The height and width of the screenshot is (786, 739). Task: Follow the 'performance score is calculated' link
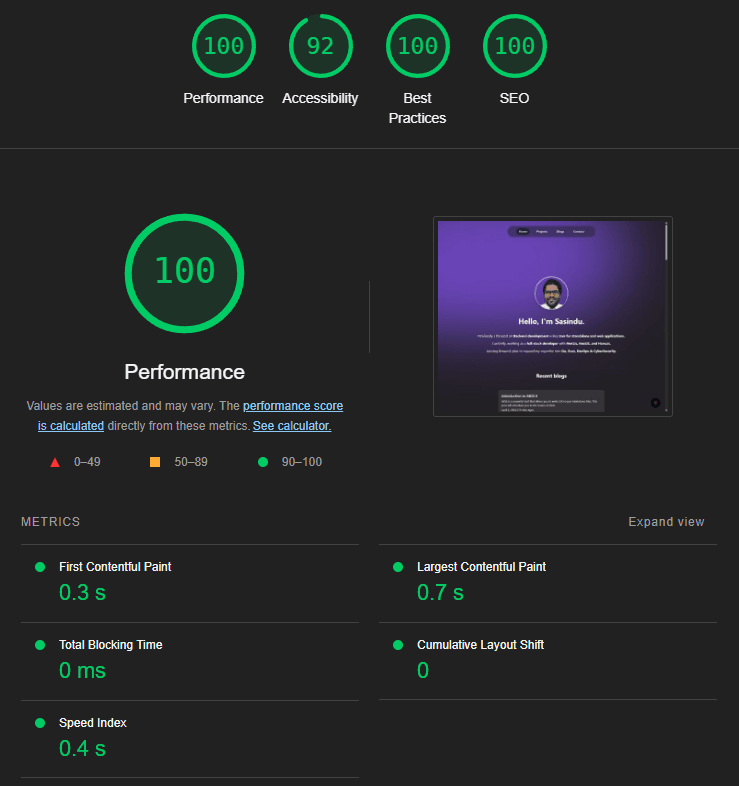click(x=293, y=406)
